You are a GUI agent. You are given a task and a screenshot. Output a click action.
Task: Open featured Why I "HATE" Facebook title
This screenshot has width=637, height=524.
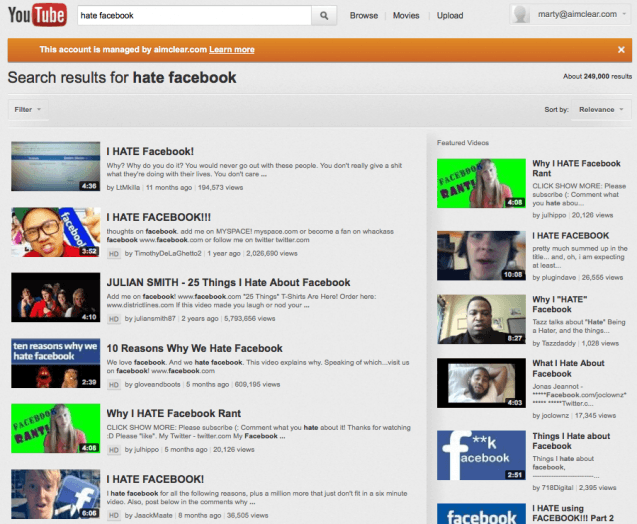click(x=560, y=304)
